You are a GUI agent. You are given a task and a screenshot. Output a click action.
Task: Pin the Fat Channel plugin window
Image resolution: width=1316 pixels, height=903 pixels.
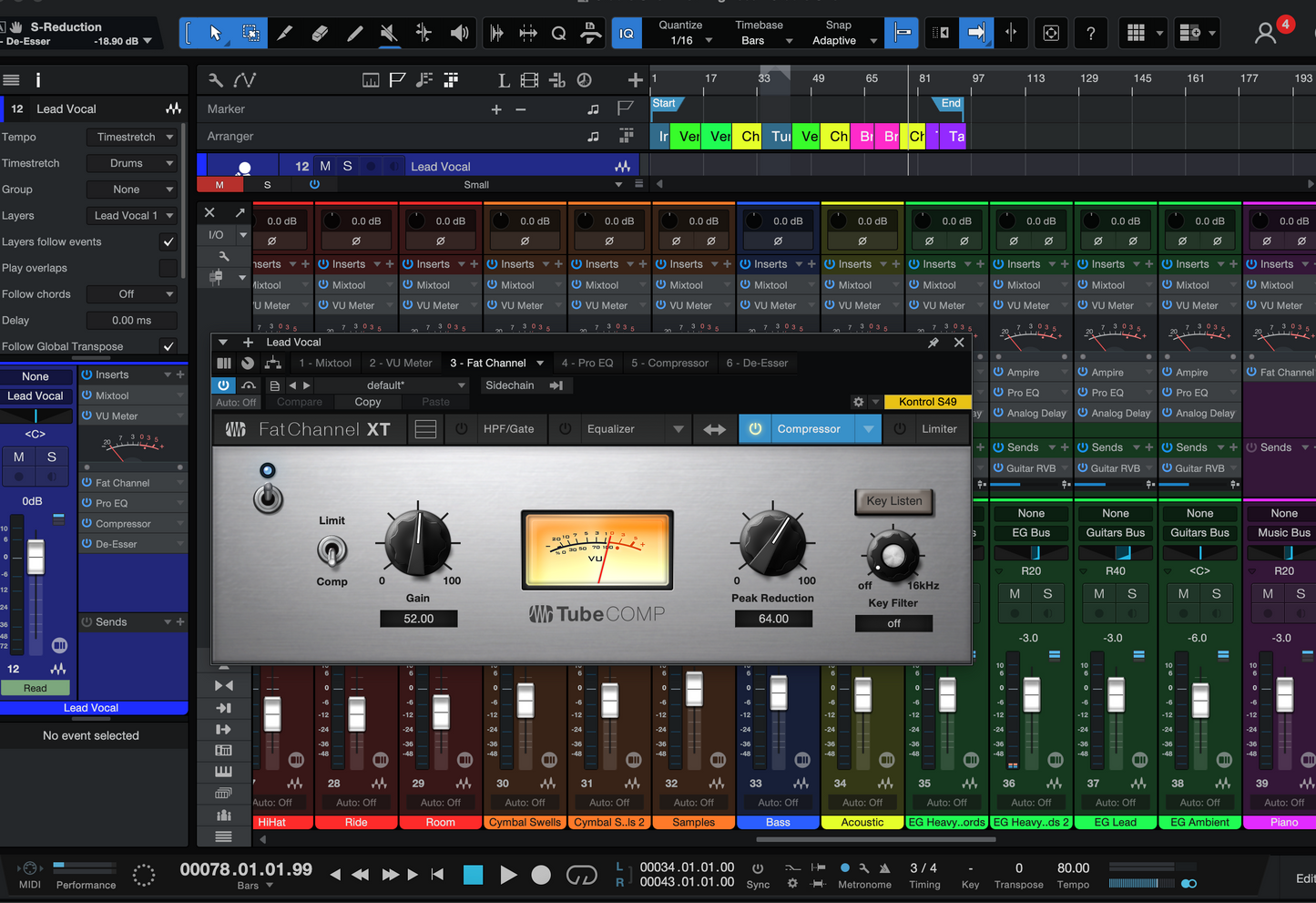(933, 343)
